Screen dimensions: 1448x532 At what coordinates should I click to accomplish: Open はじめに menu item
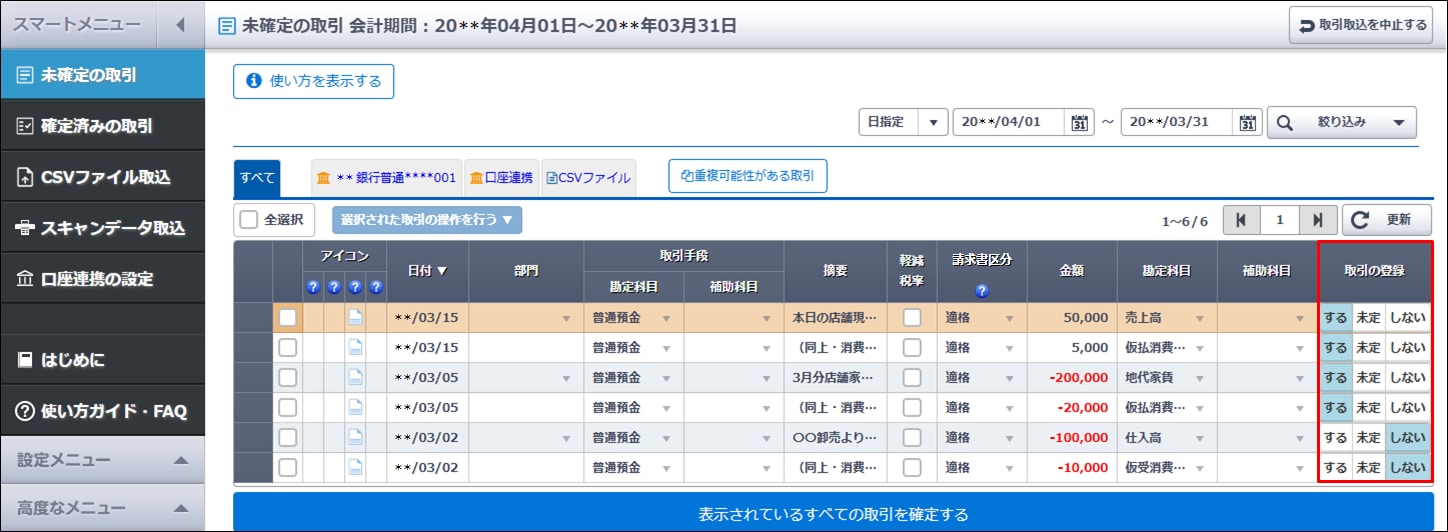pos(102,360)
